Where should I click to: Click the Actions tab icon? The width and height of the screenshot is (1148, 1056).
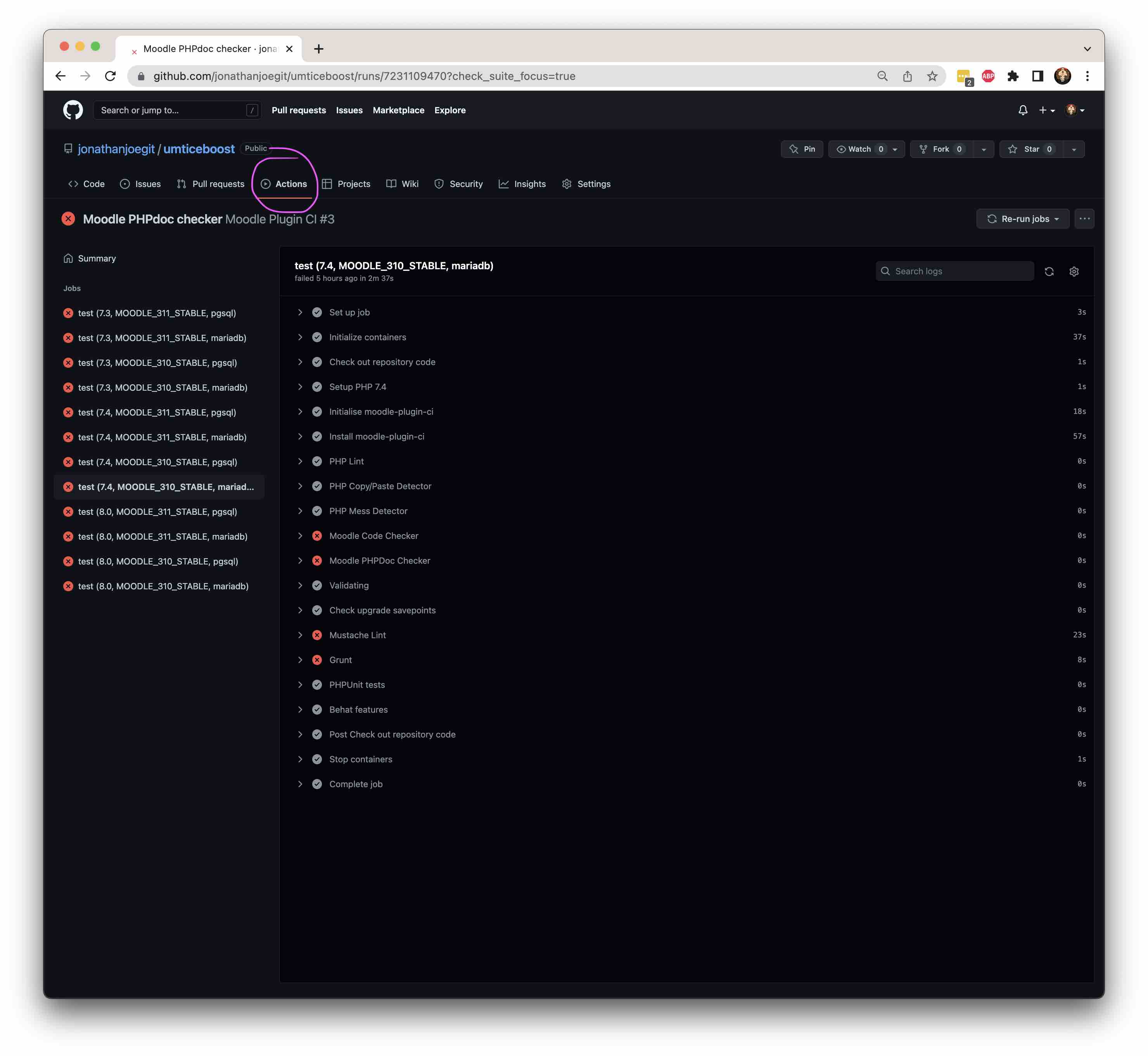pos(265,183)
